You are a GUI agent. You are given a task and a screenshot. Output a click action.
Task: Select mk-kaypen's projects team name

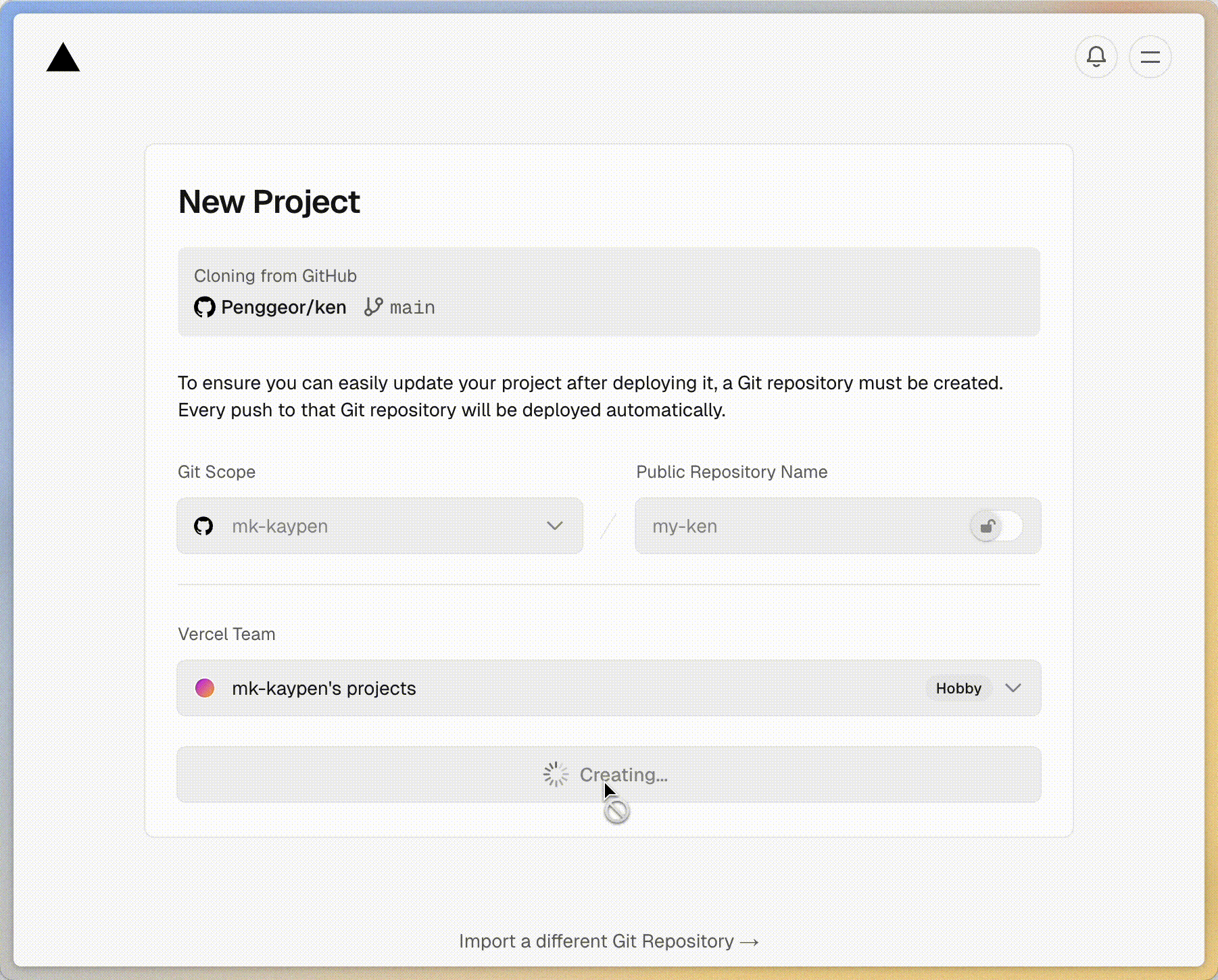click(324, 688)
